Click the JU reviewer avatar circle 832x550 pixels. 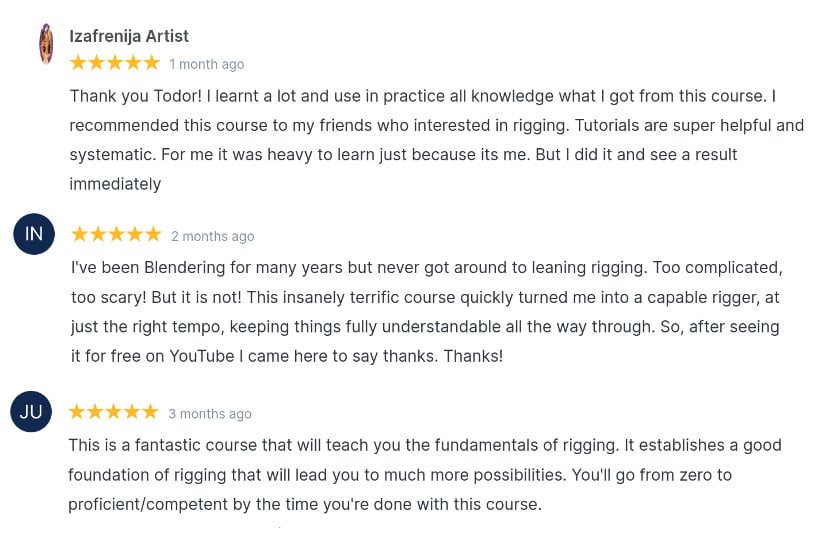point(31,412)
